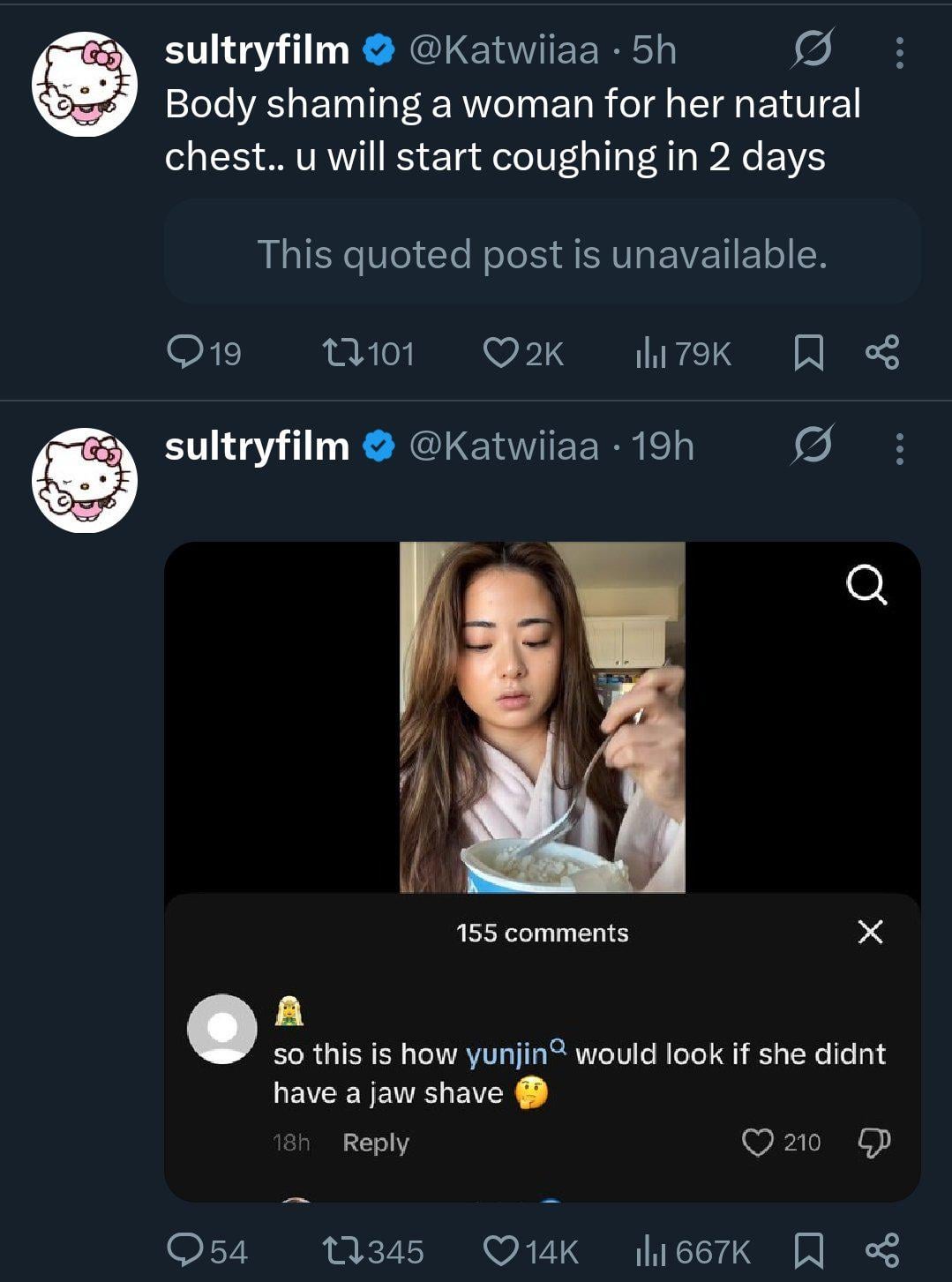Viewport: 952px width, 1282px height.
Task: Open the @Katwiiaa profile handle link
Action: (504, 50)
